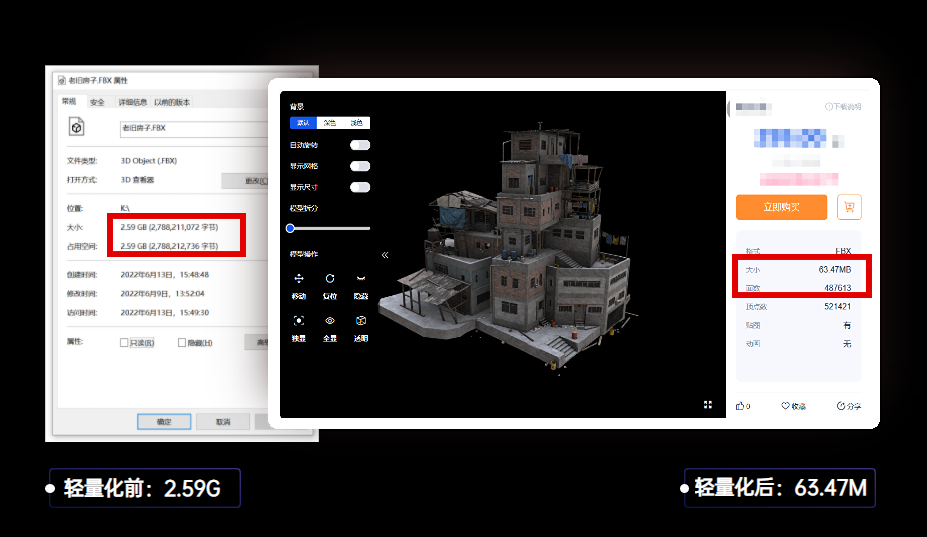Toggle the 显示网格 show grid switch

click(360, 166)
